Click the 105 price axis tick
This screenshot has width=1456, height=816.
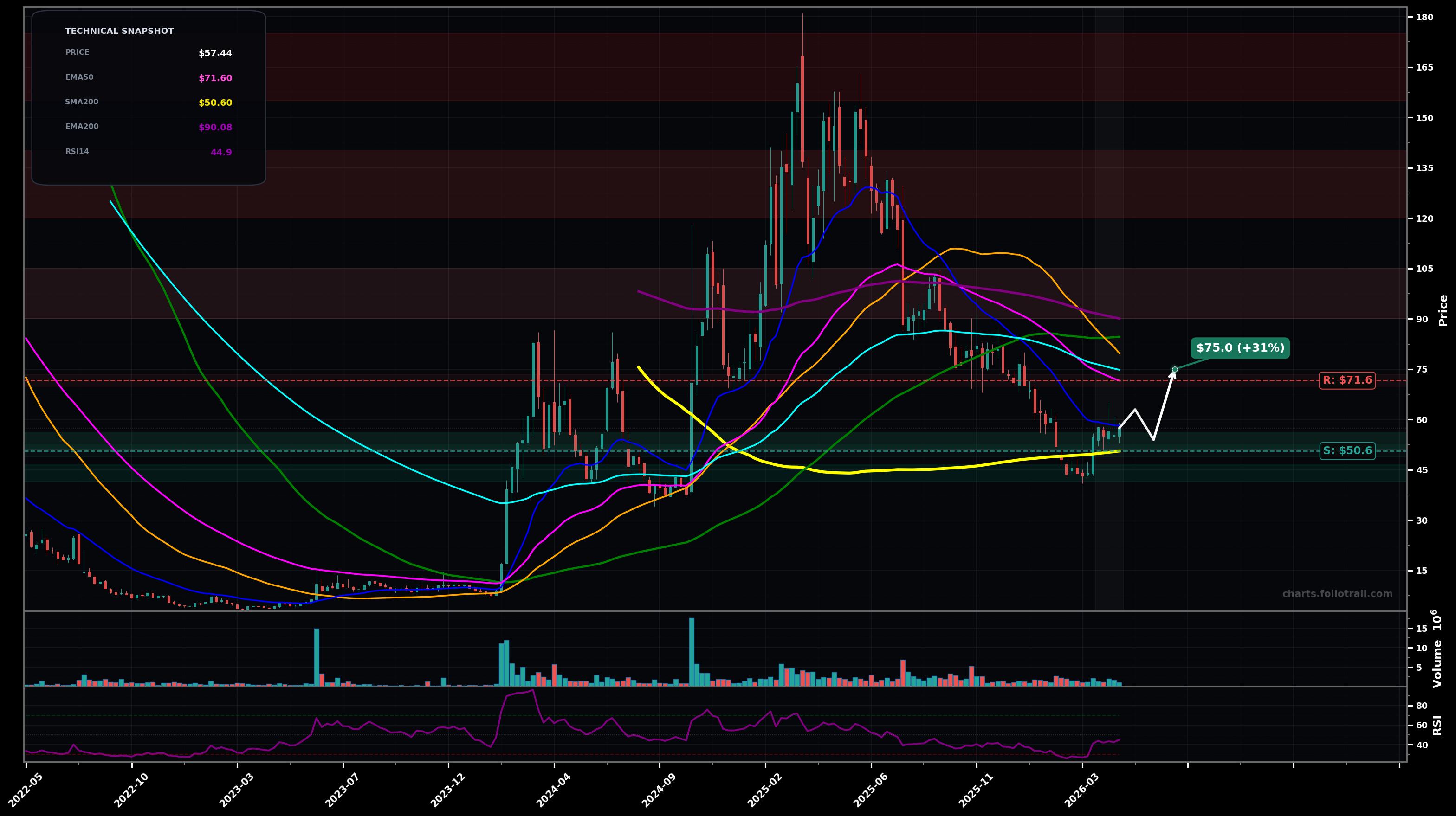tap(1424, 269)
